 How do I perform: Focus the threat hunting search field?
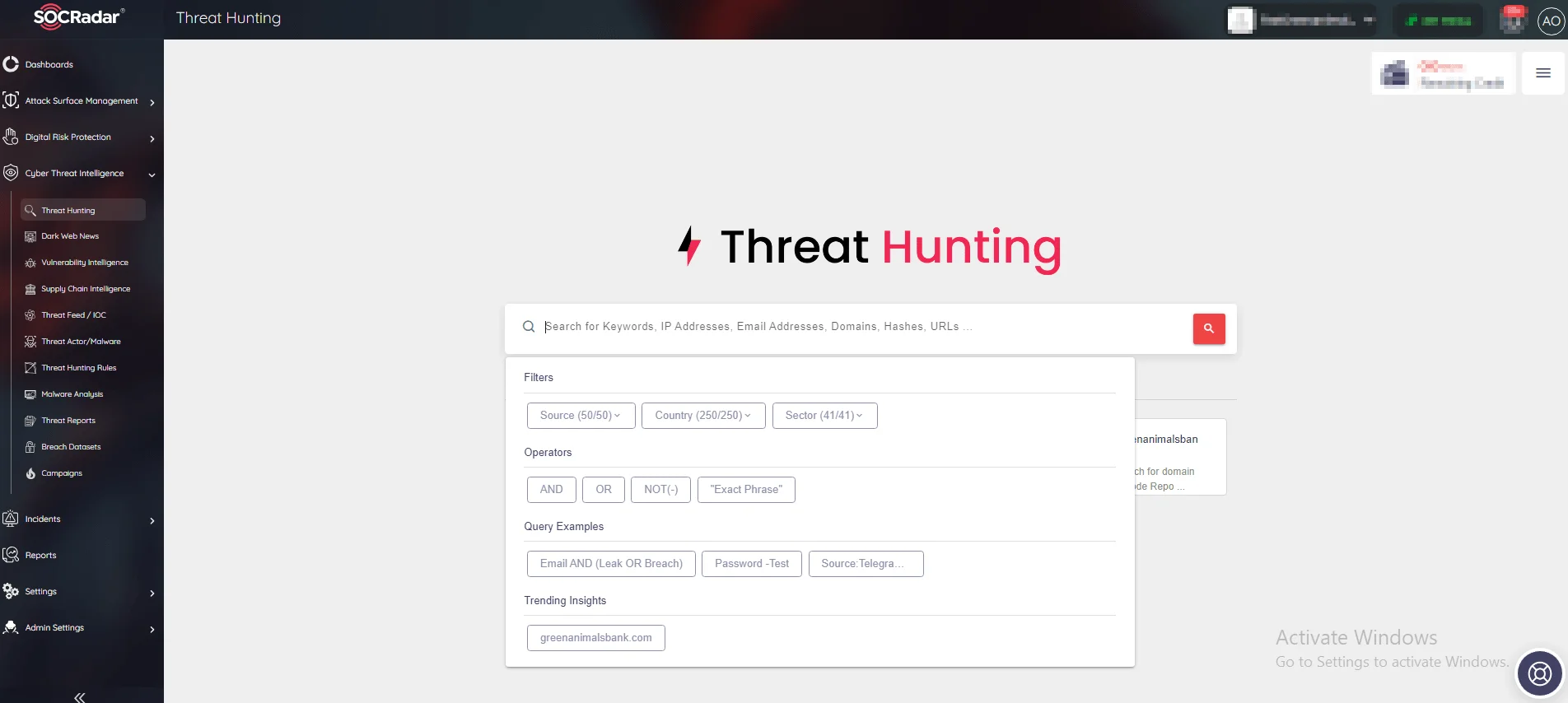856,327
